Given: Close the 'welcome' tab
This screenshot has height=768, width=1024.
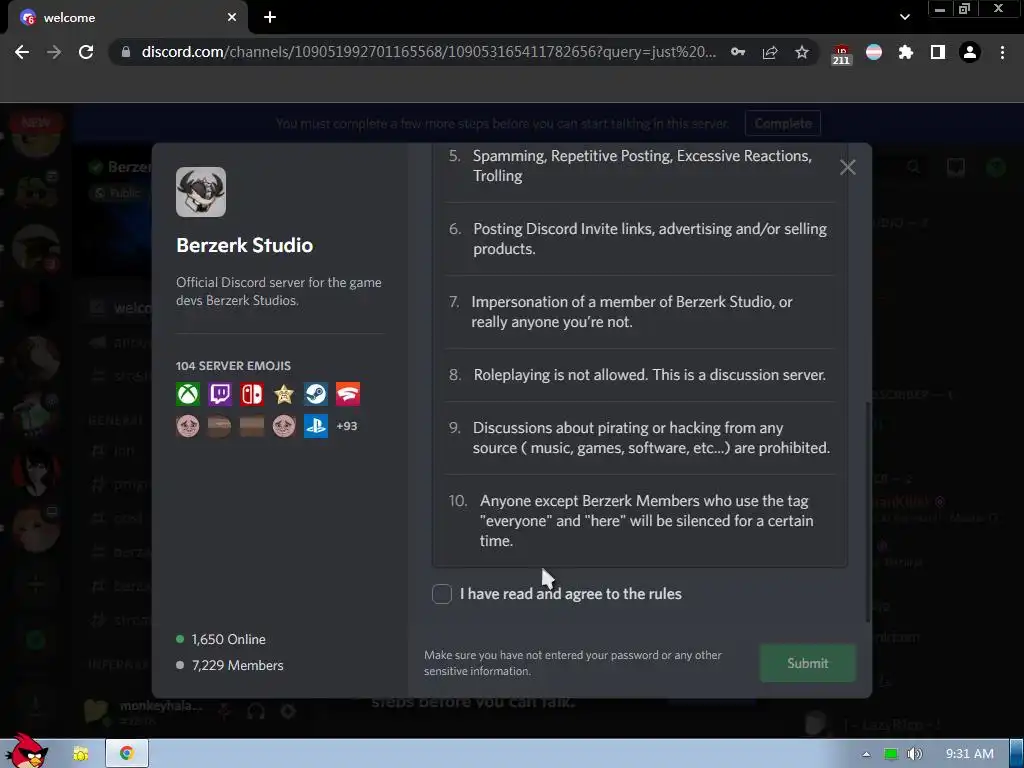Looking at the screenshot, I should 232,18.
